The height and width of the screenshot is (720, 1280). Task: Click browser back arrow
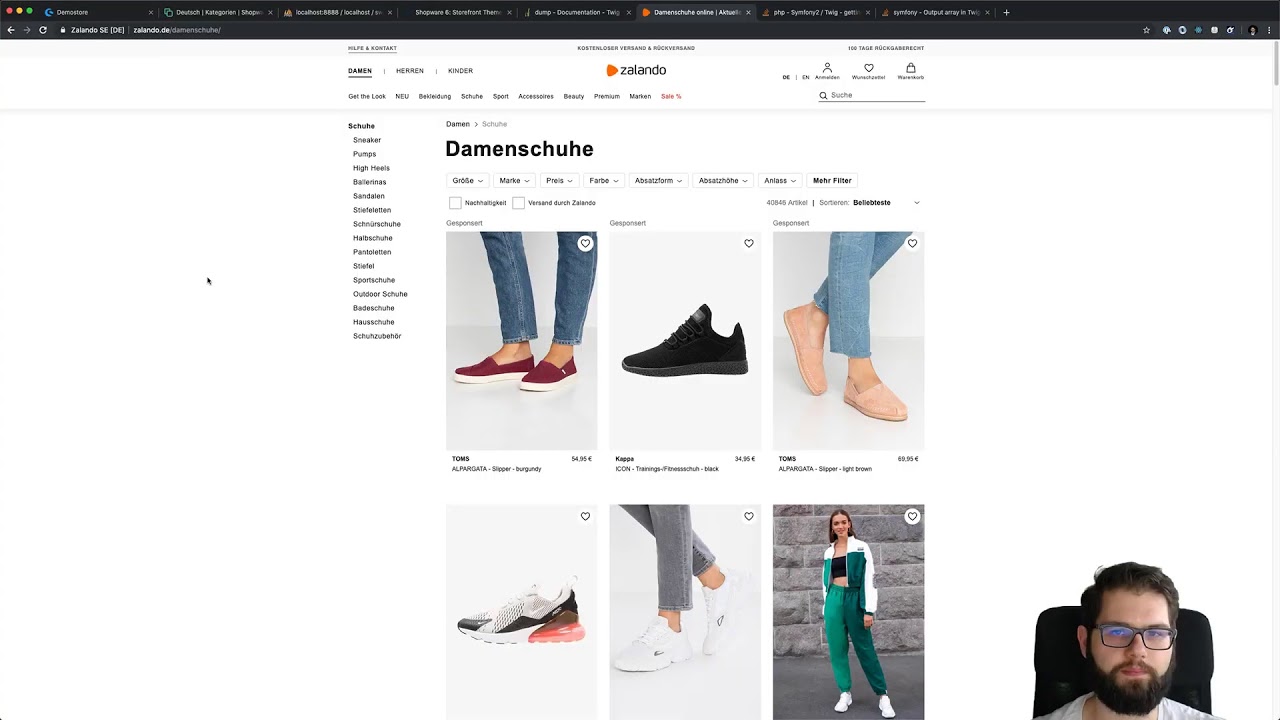click(x=11, y=30)
